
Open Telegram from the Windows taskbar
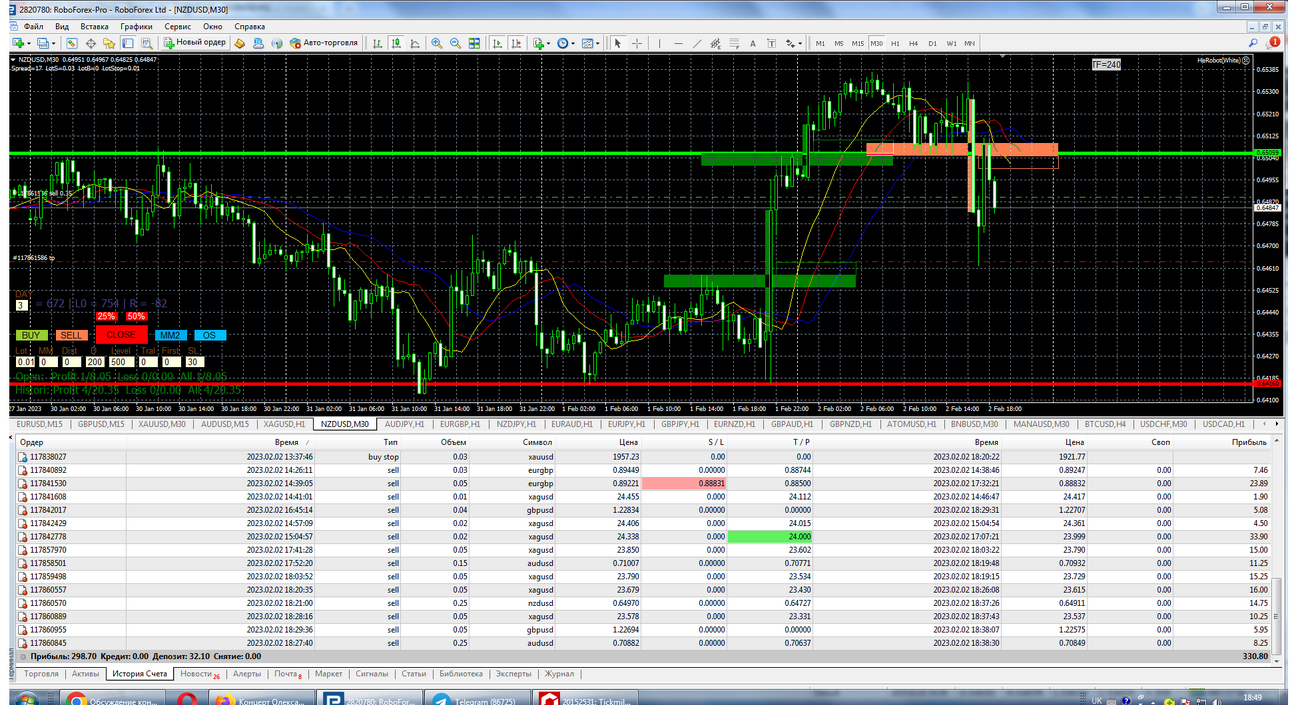click(x=475, y=700)
